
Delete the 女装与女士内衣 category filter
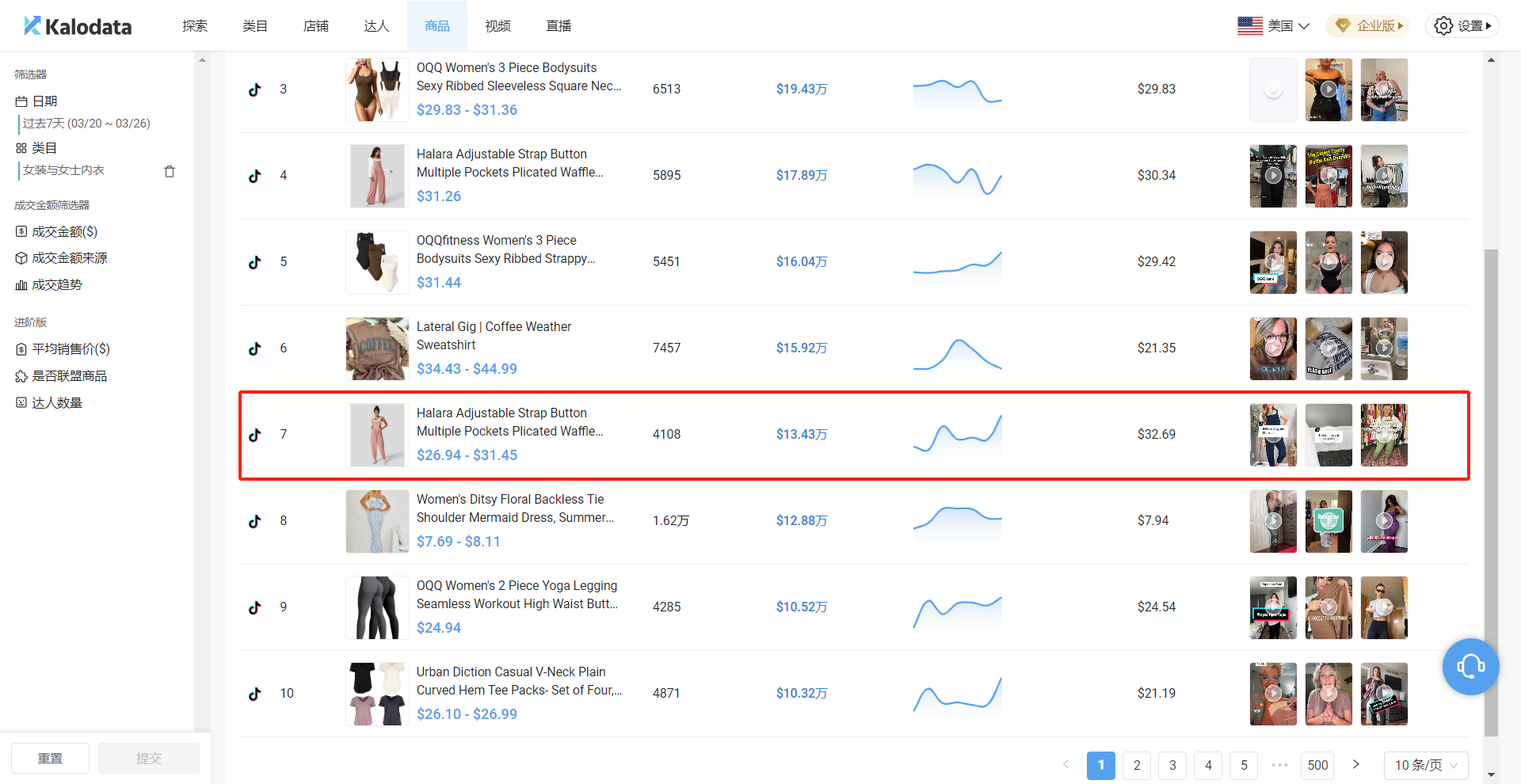coord(169,171)
